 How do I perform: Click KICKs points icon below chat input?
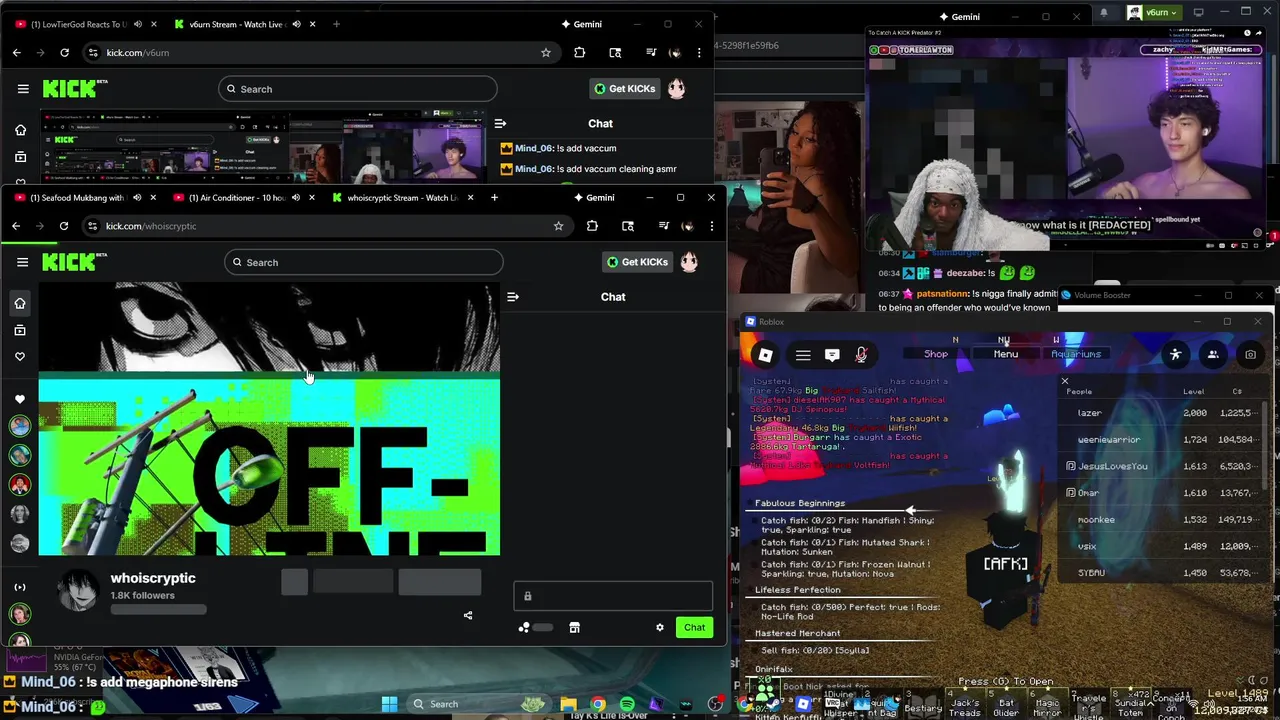coord(524,628)
